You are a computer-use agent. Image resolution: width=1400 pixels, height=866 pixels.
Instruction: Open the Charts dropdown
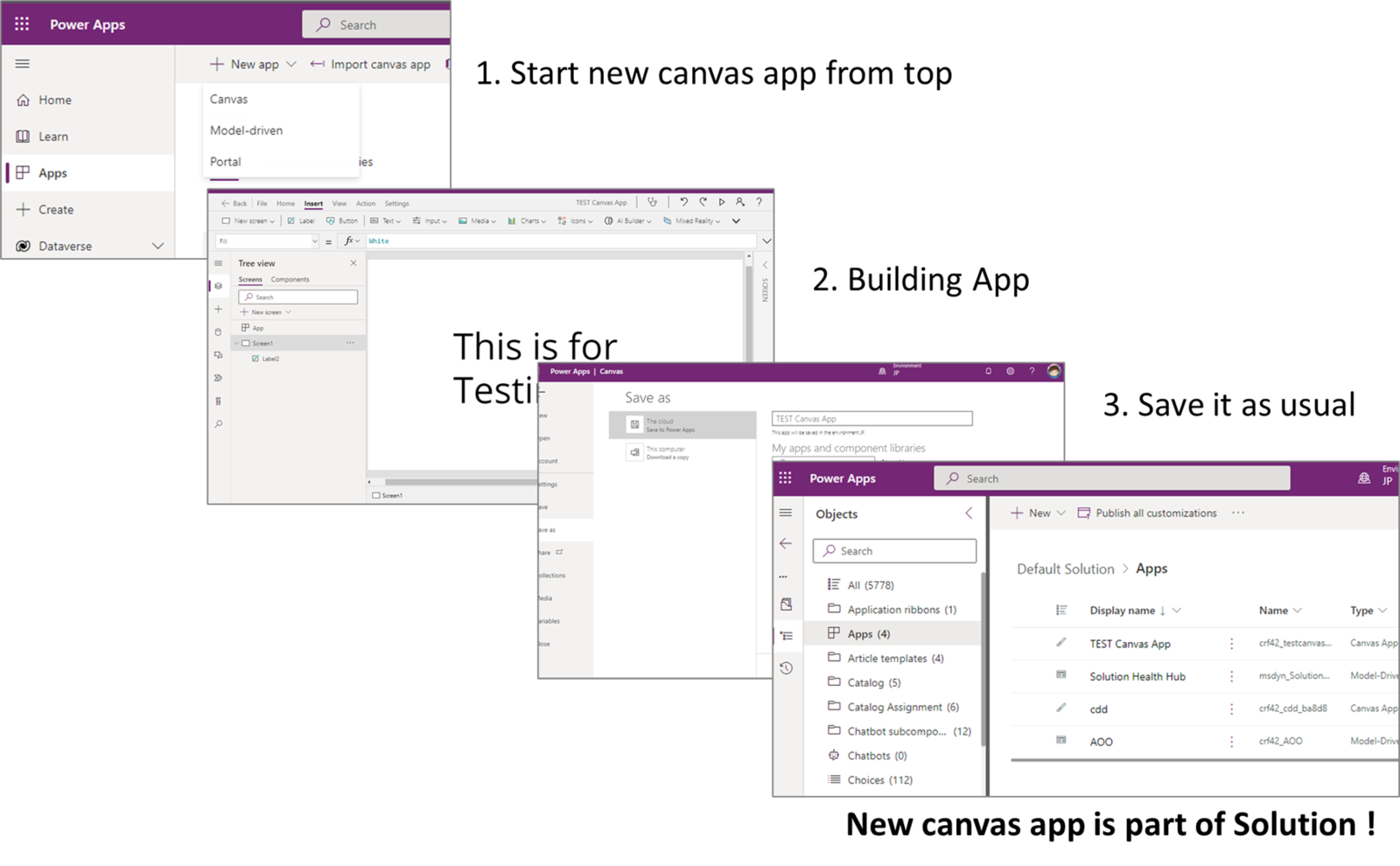(527, 221)
